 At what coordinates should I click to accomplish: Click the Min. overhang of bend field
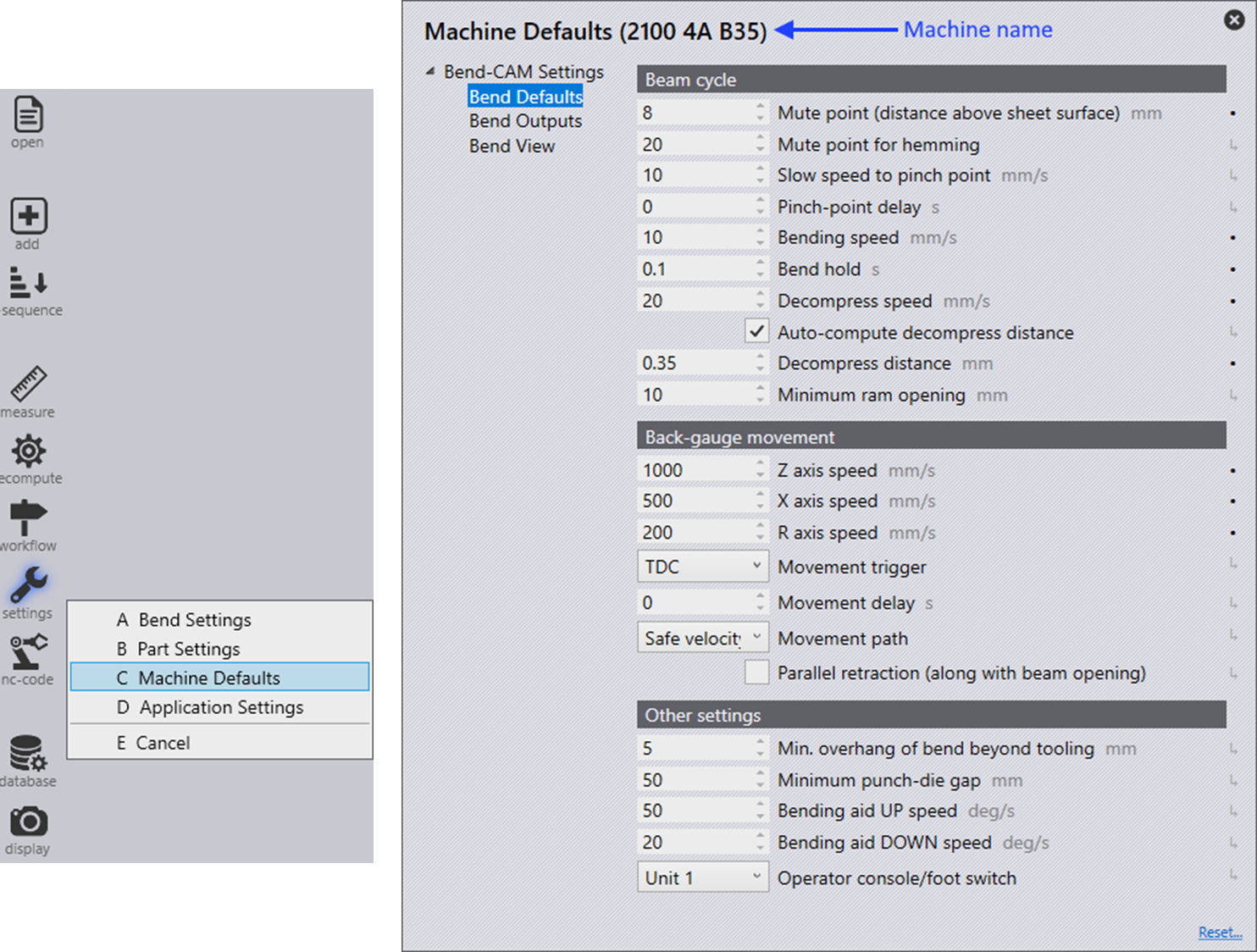click(701, 749)
